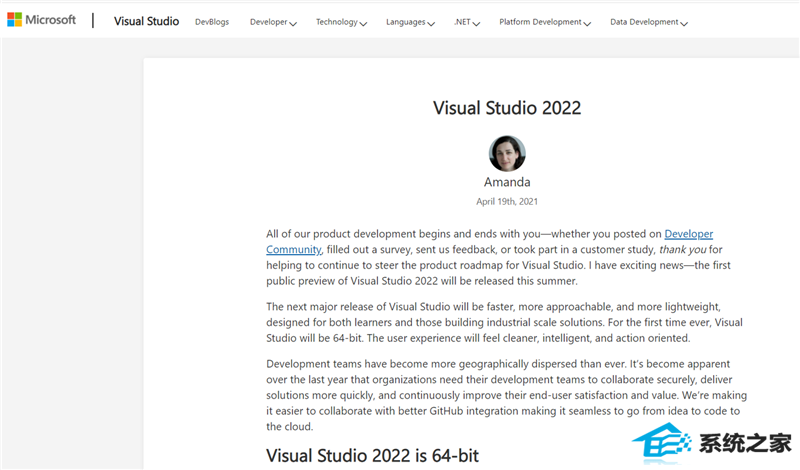Open the Technology menu
Image resolution: width=800 pixels, height=470 pixels.
[x=341, y=22]
